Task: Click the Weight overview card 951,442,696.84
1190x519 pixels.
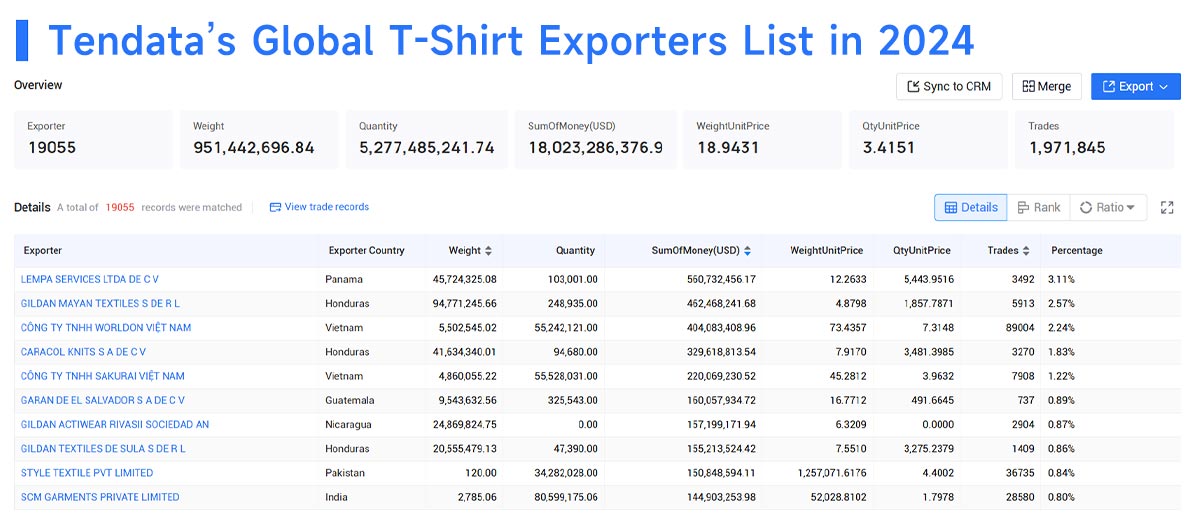Action: (260, 140)
